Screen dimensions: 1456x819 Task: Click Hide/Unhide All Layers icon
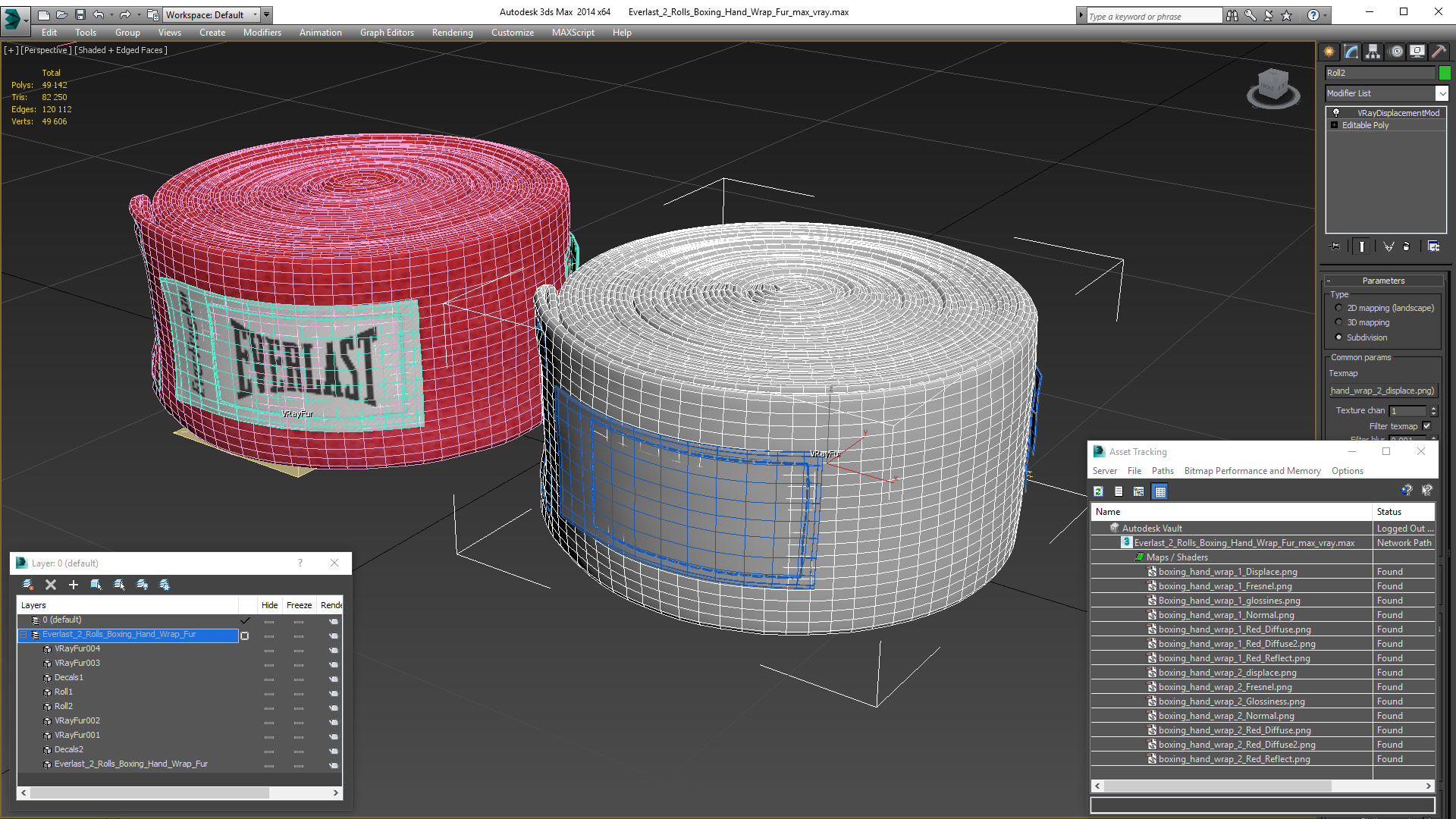pos(142,585)
